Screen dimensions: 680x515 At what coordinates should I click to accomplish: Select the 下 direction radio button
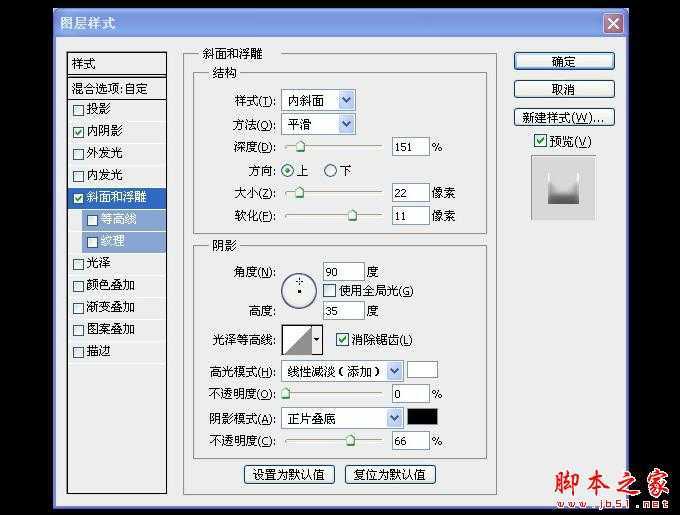pos(330,170)
